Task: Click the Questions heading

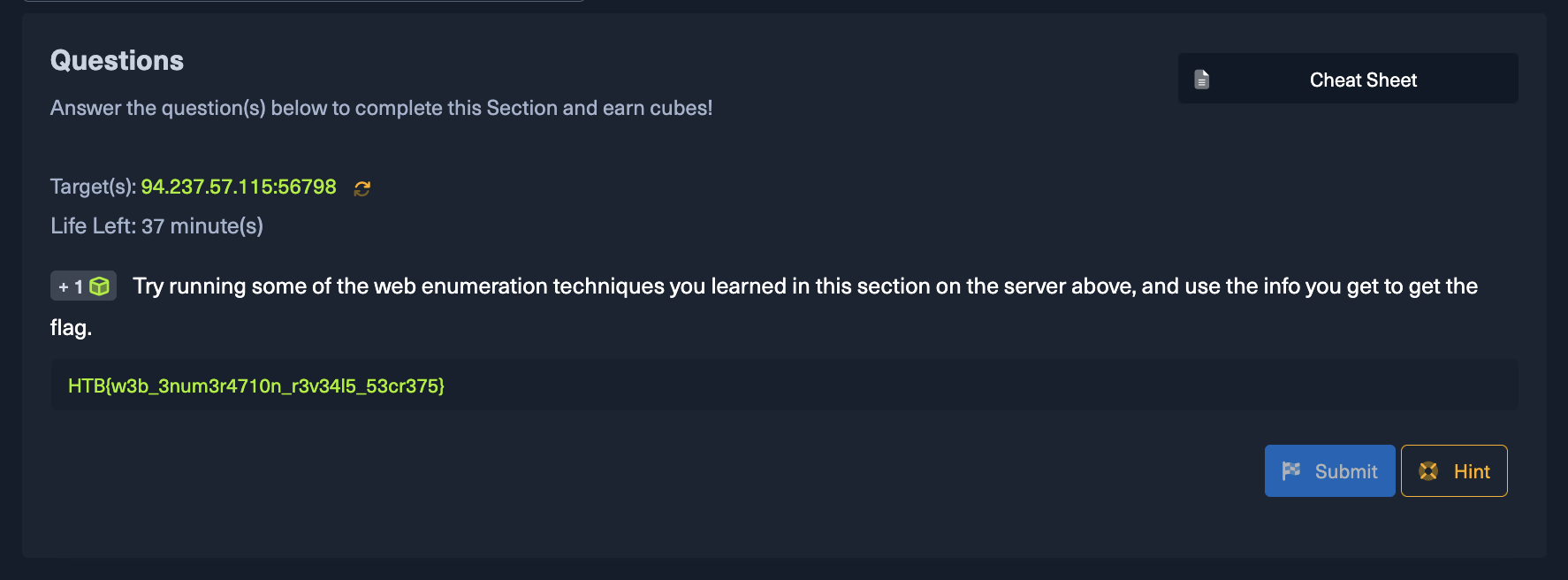Action: point(117,60)
